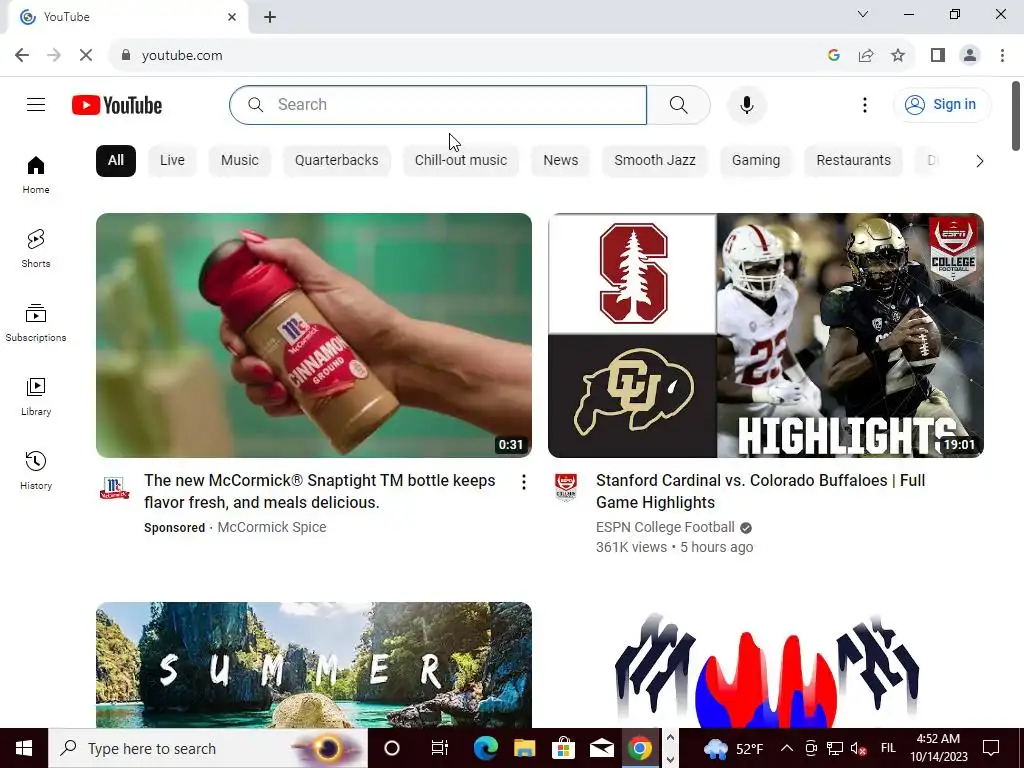Show more filter chips with right arrow
Viewport: 1024px width, 768px height.
(979, 161)
